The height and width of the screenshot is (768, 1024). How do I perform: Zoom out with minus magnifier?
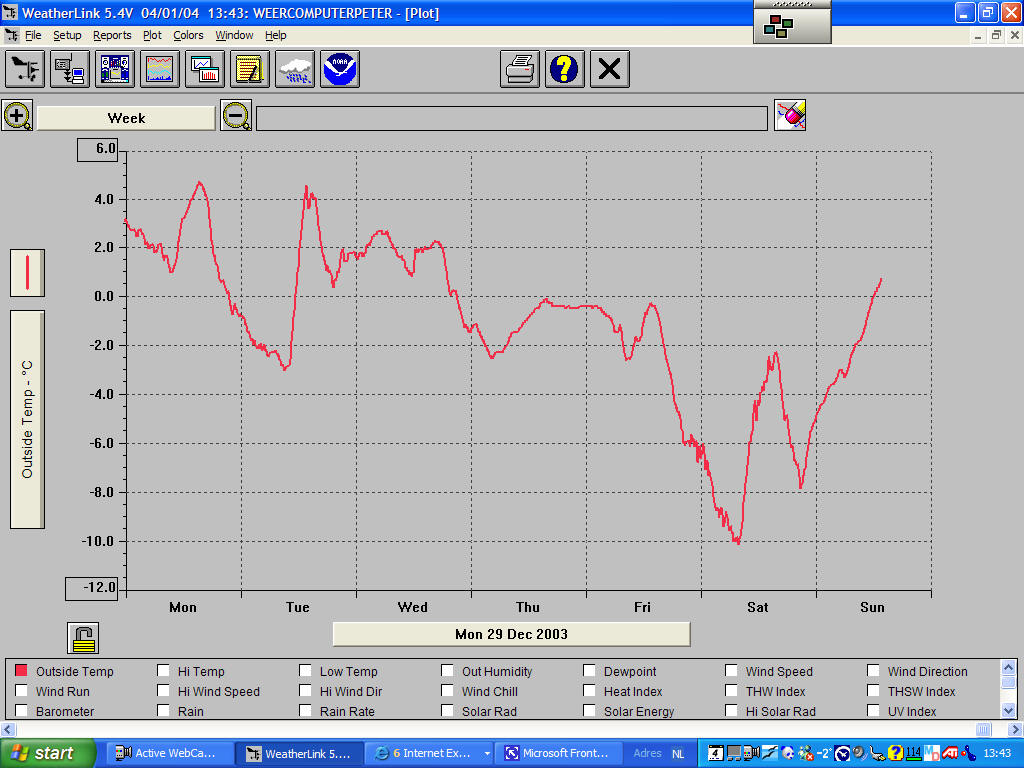coord(236,116)
